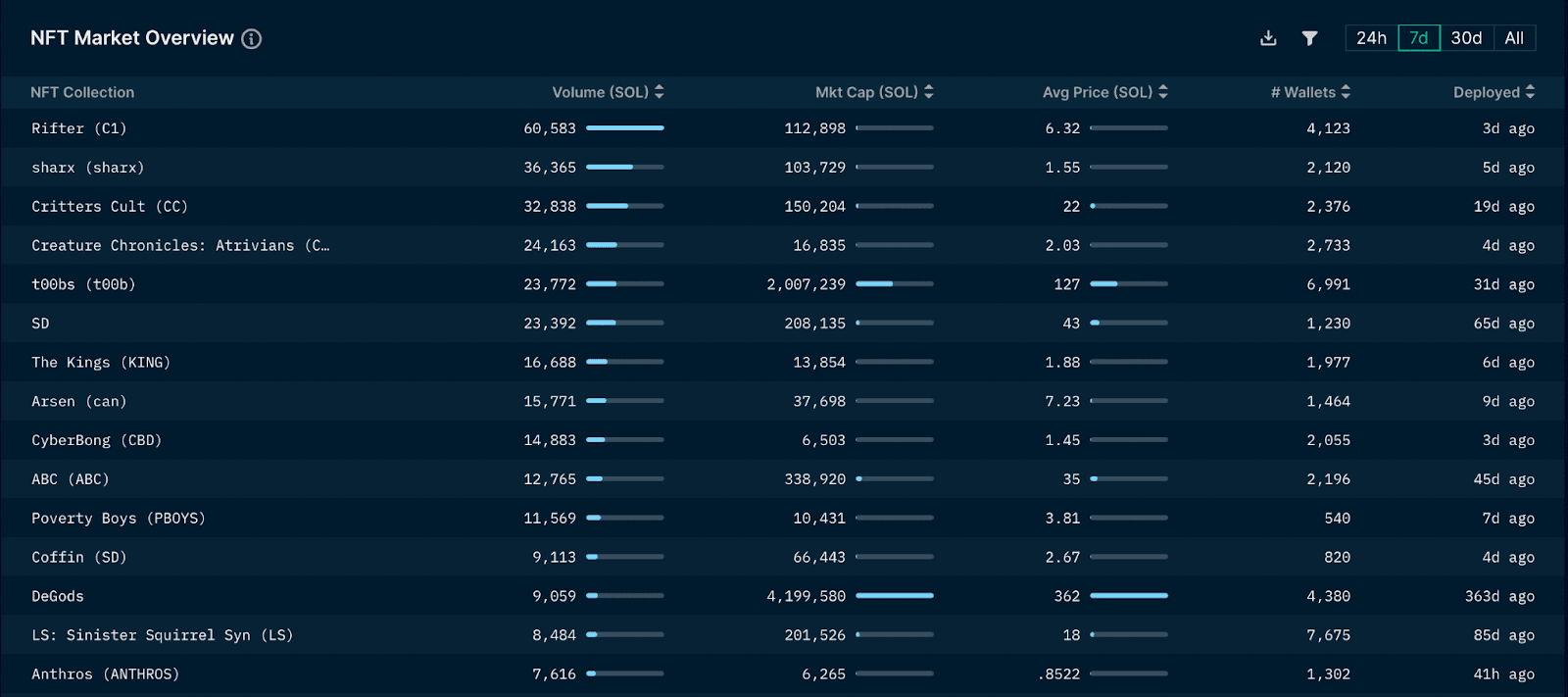
Task: Click LS: Sinister Squirrel Syn (LS) name
Action: click(x=163, y=635)
